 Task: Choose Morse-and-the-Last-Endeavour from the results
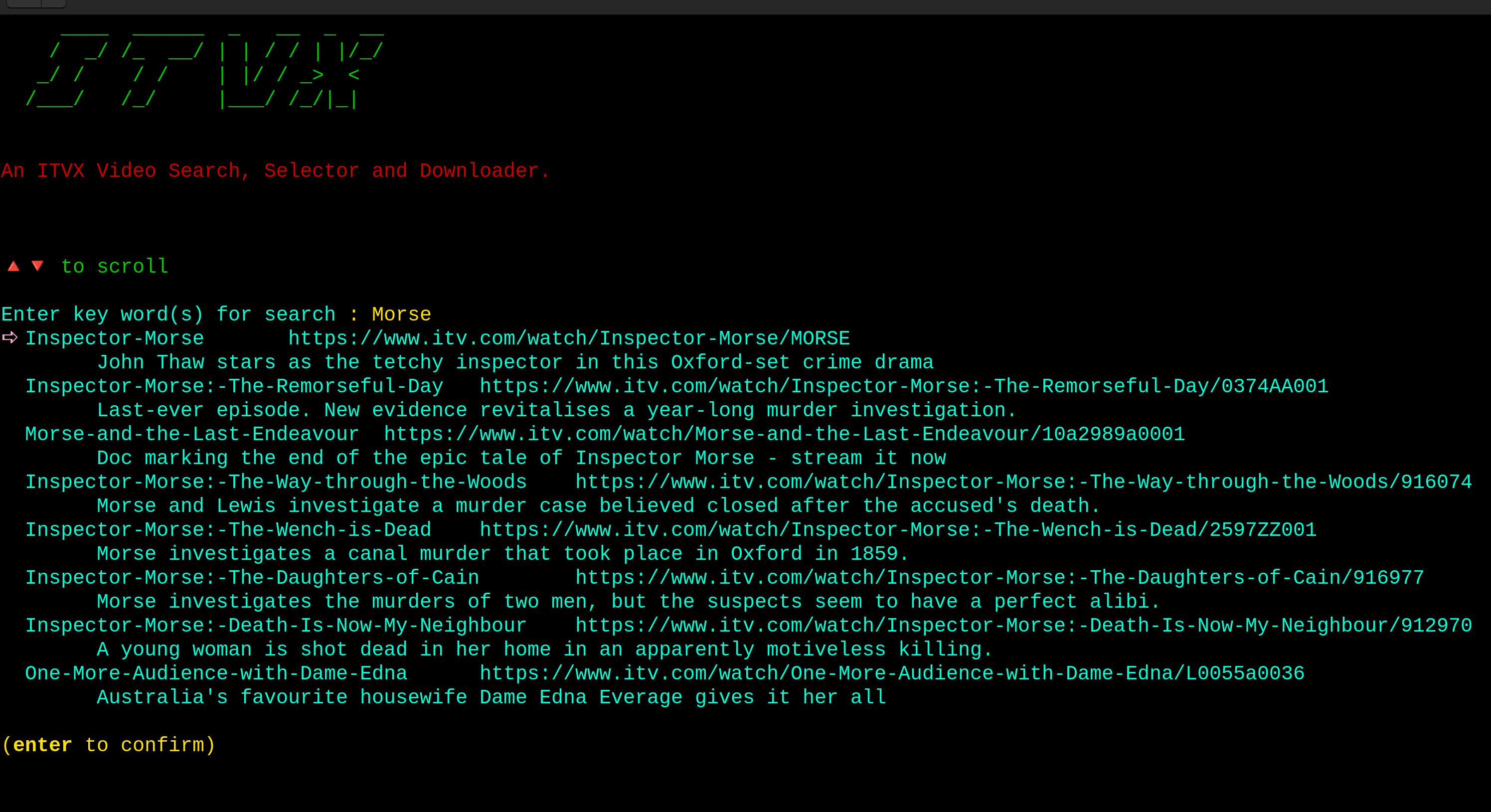(192, 434)
